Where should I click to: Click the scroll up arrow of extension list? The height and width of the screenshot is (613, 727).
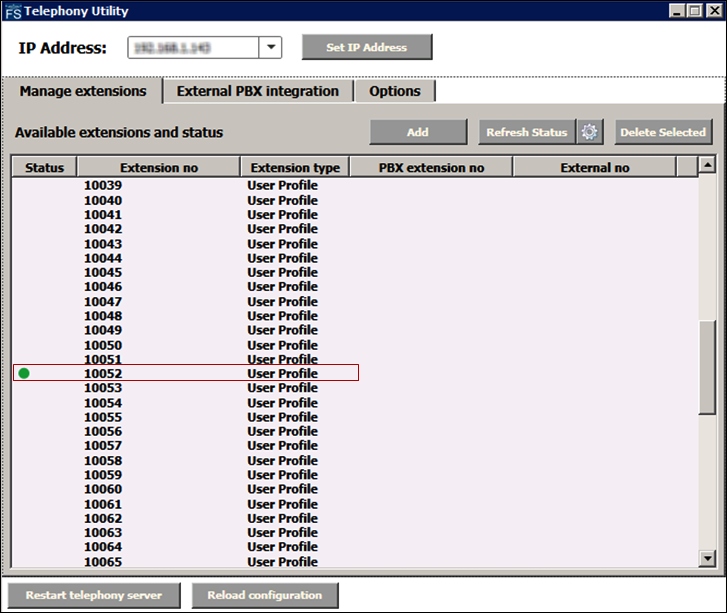[x=707, y=165]
